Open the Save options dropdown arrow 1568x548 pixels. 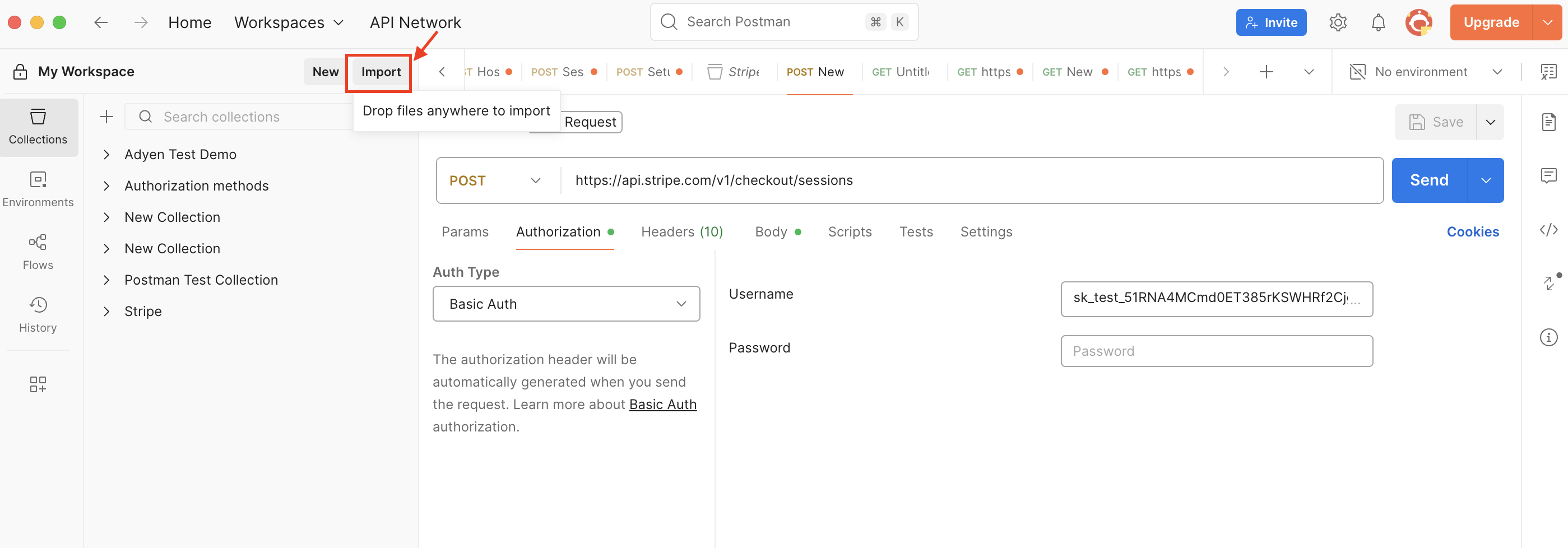[x=1490, y=122]
